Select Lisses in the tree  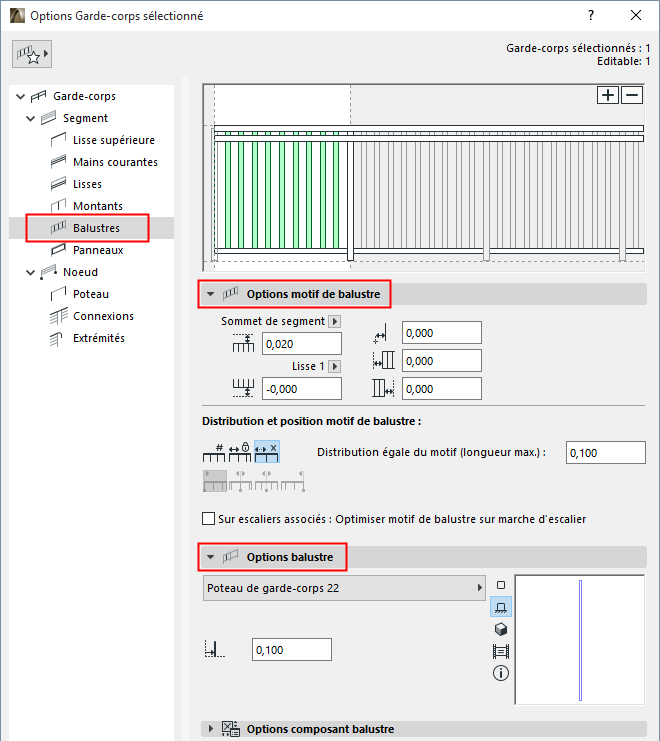[x=87, y=184]
